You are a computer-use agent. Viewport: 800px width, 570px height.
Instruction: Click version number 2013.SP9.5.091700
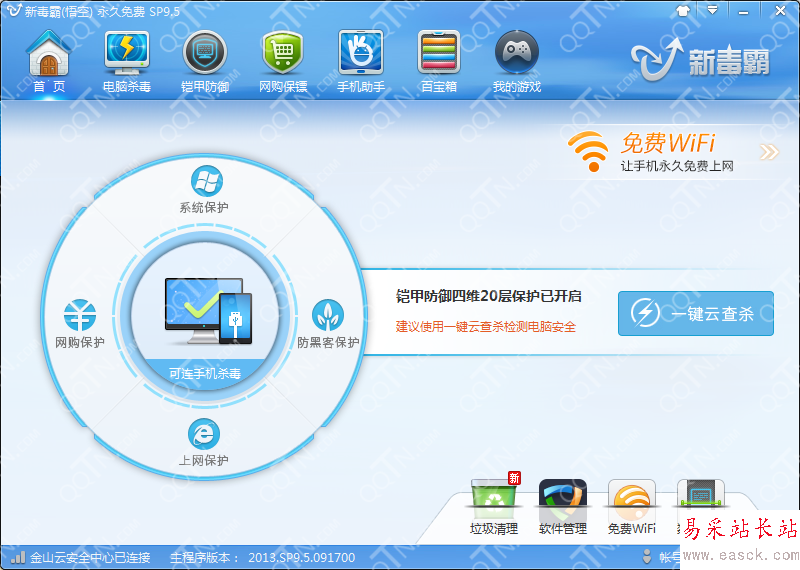pyautogui.click(x=302, y=557)
